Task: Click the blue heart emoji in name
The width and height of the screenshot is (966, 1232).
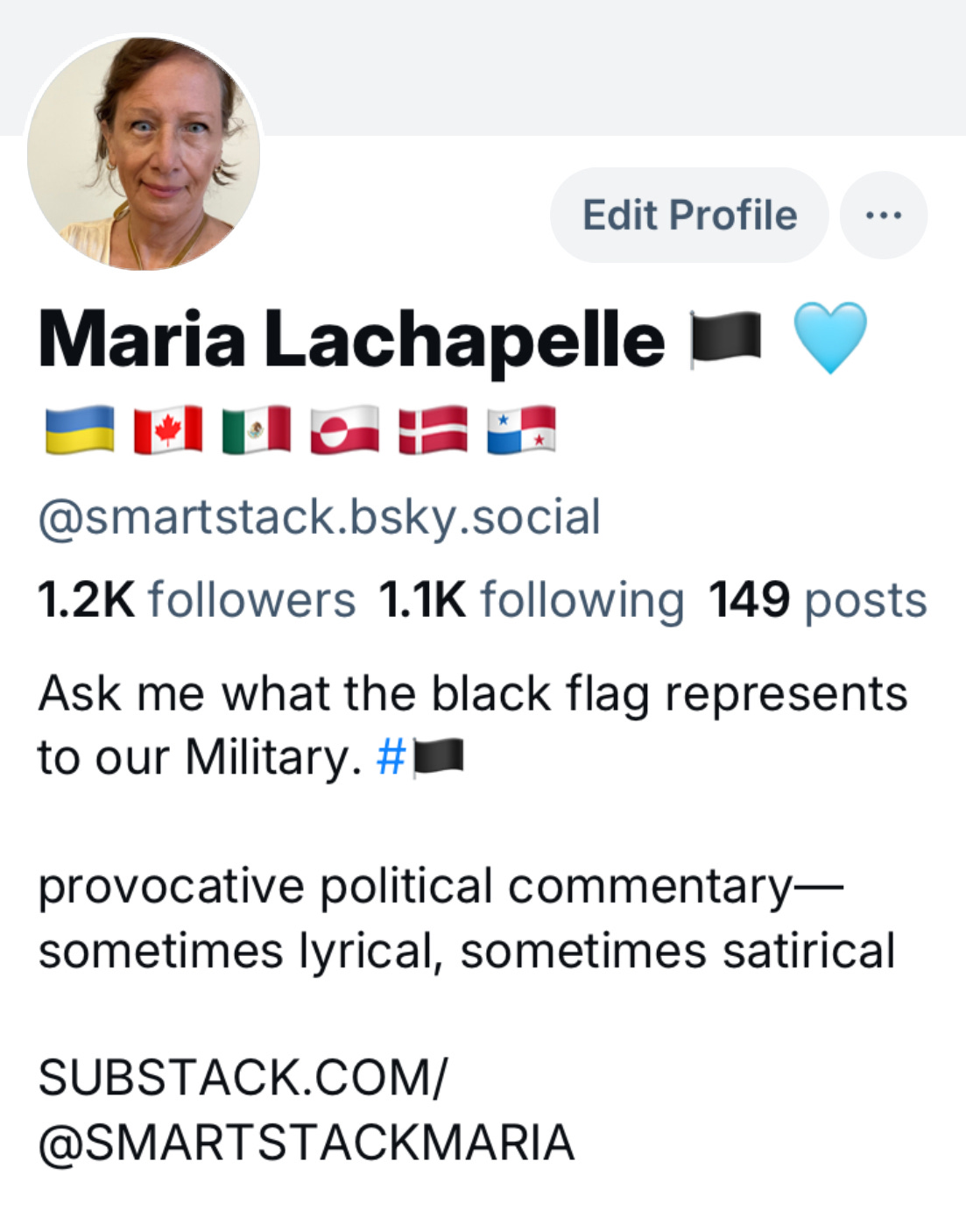Action: (x=829, y=337)
